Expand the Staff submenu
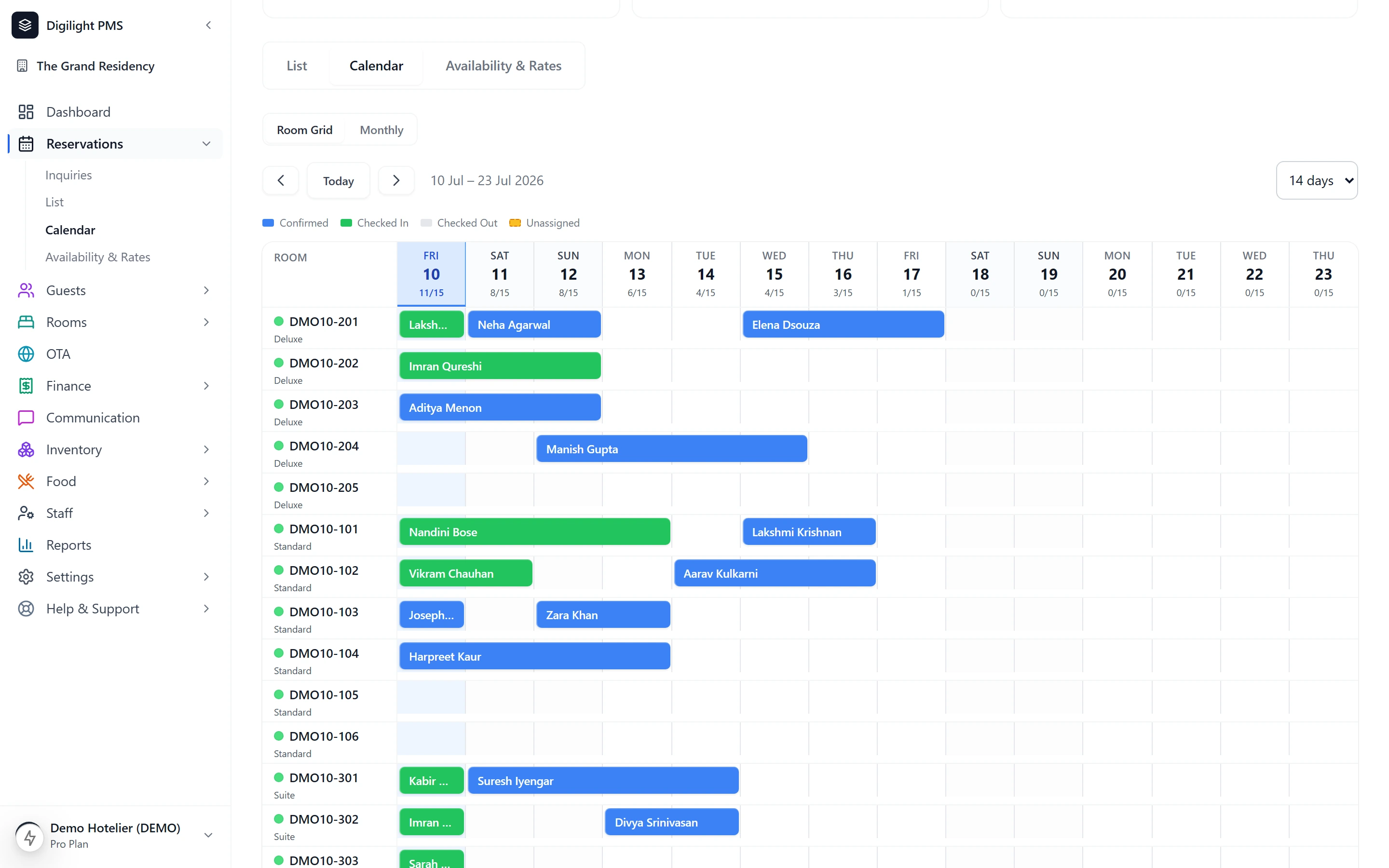The height and width of the screenshot is (868, 1389). pos(206,513)
